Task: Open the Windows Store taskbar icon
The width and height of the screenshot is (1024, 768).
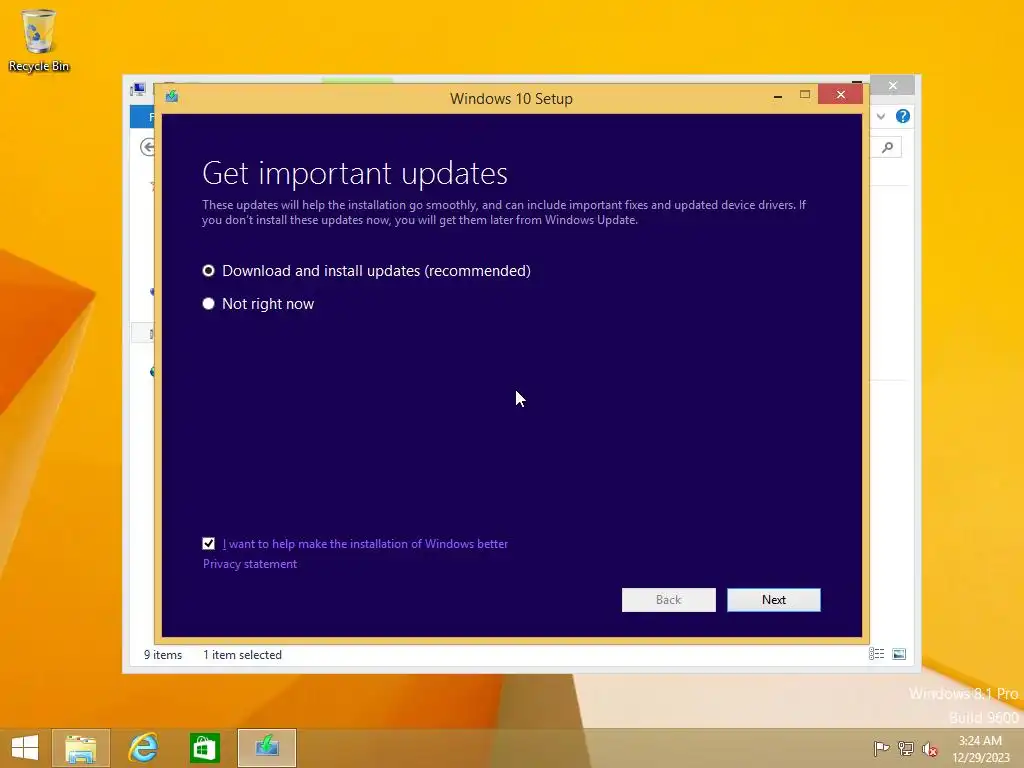Action: [204, 748]
